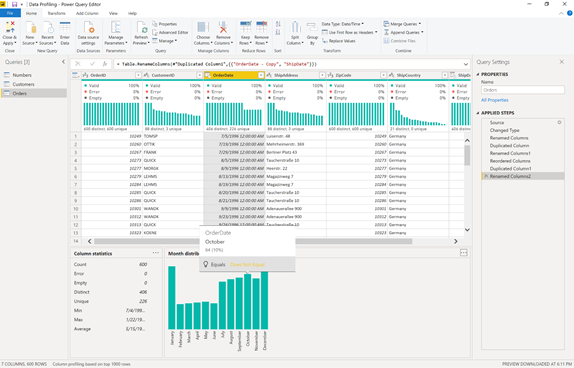574x368 pixels.
Task: Open the Advanced Editor
Action: pyautogui.click(x=170, y=32)
